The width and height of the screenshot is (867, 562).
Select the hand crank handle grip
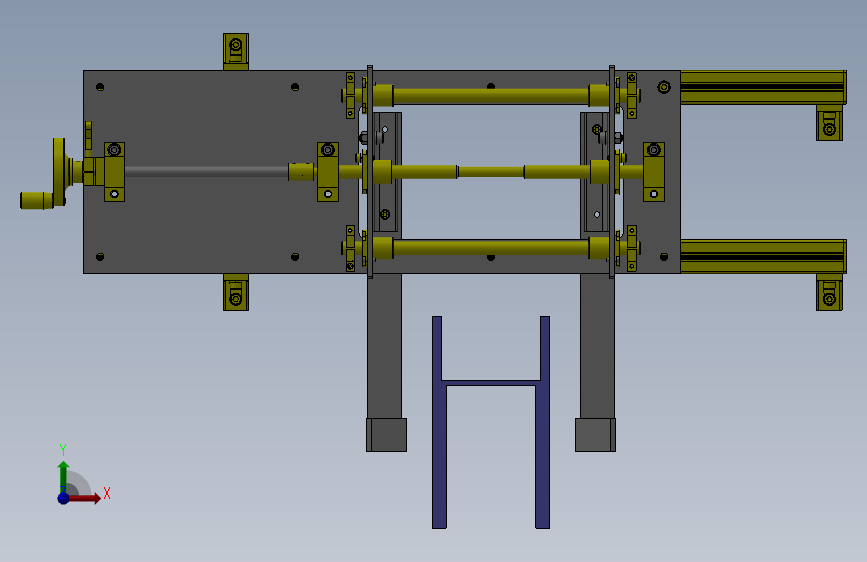[36, 200]
